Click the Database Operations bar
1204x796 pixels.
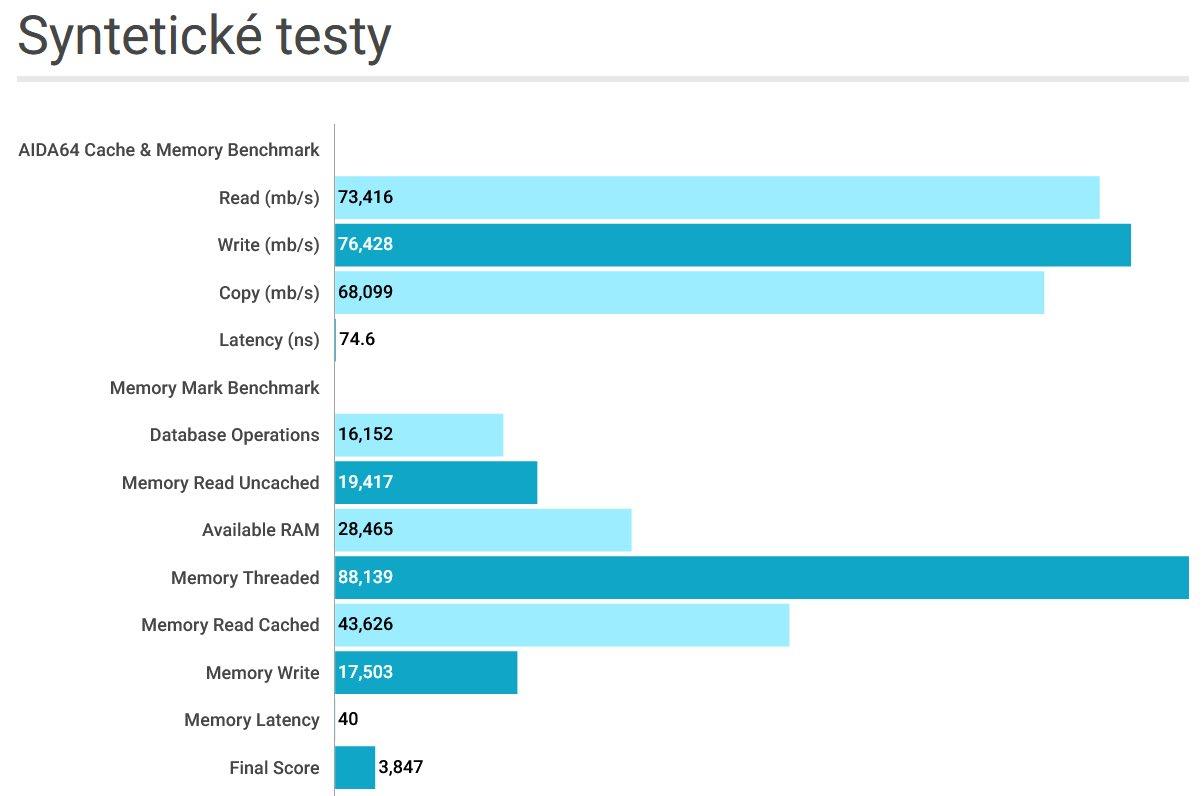(419, 435)
